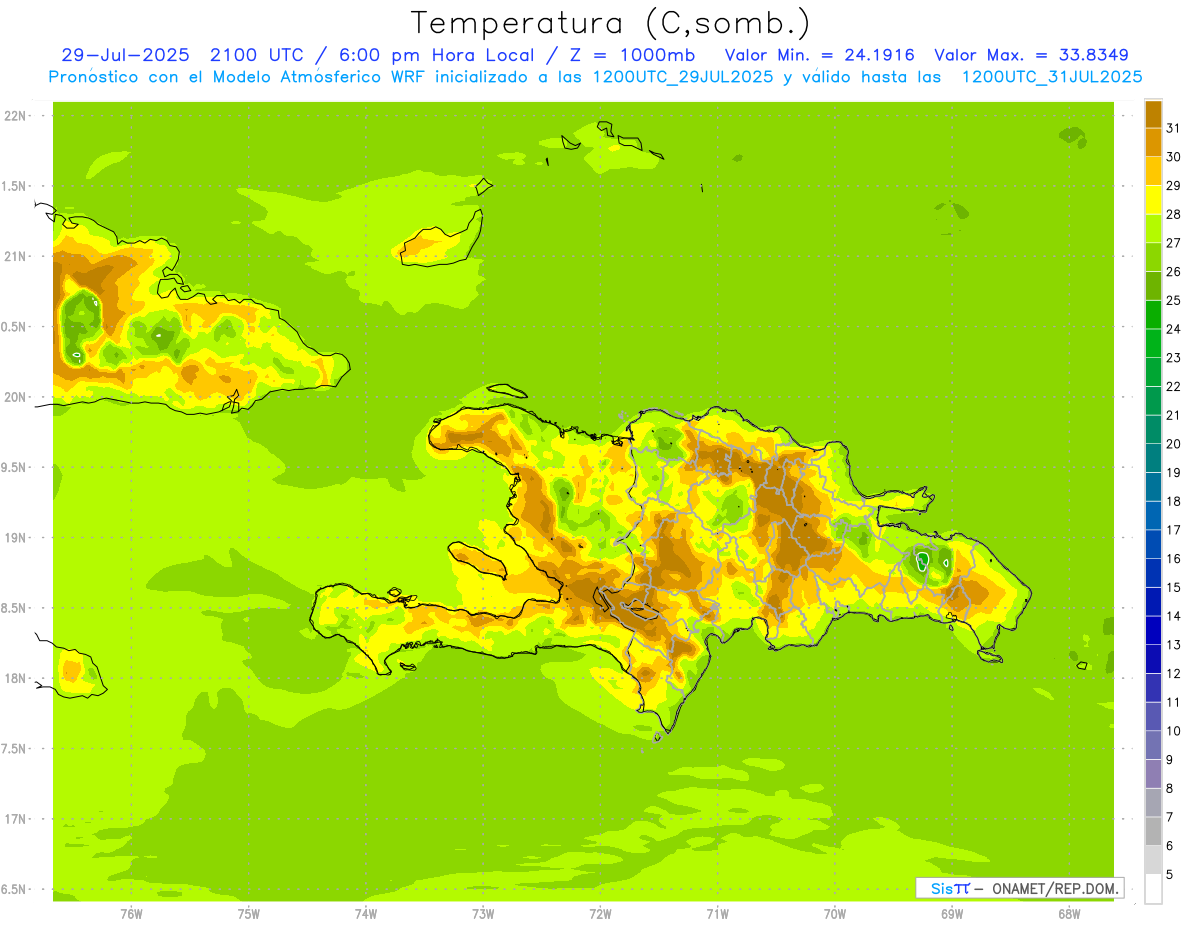Viewport: 1200px width, 927px height.
Task: Click the gray colorbar swatch between 6 and 7
Action: (1153, 831)
